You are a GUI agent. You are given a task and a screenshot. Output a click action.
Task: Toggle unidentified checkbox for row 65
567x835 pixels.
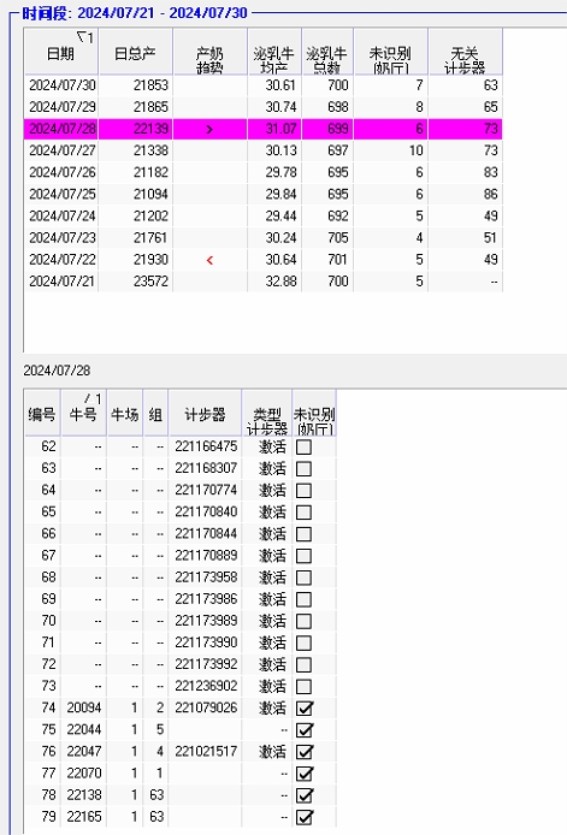[x=304, y=512]
